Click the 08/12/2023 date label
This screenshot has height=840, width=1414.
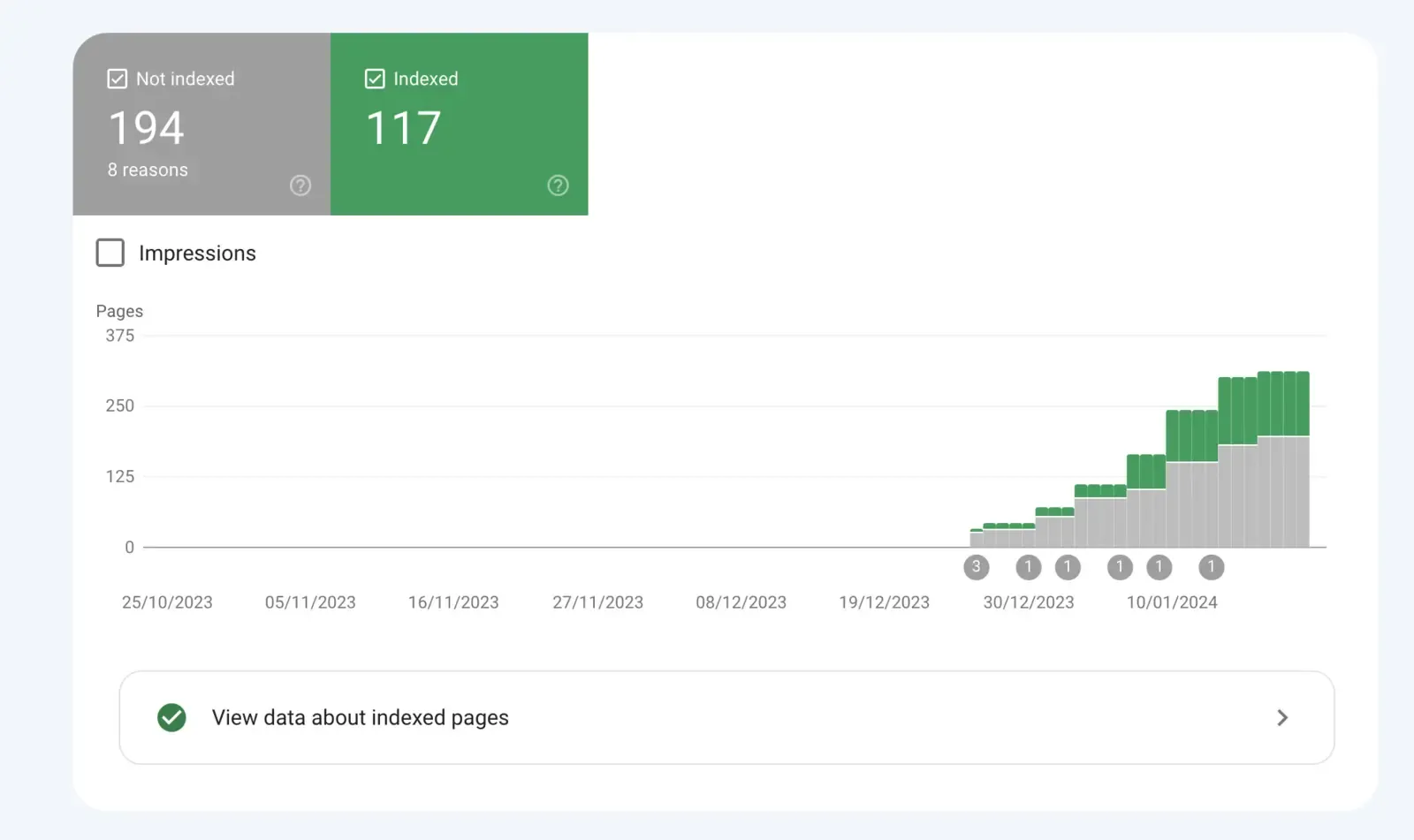point(741,602)
